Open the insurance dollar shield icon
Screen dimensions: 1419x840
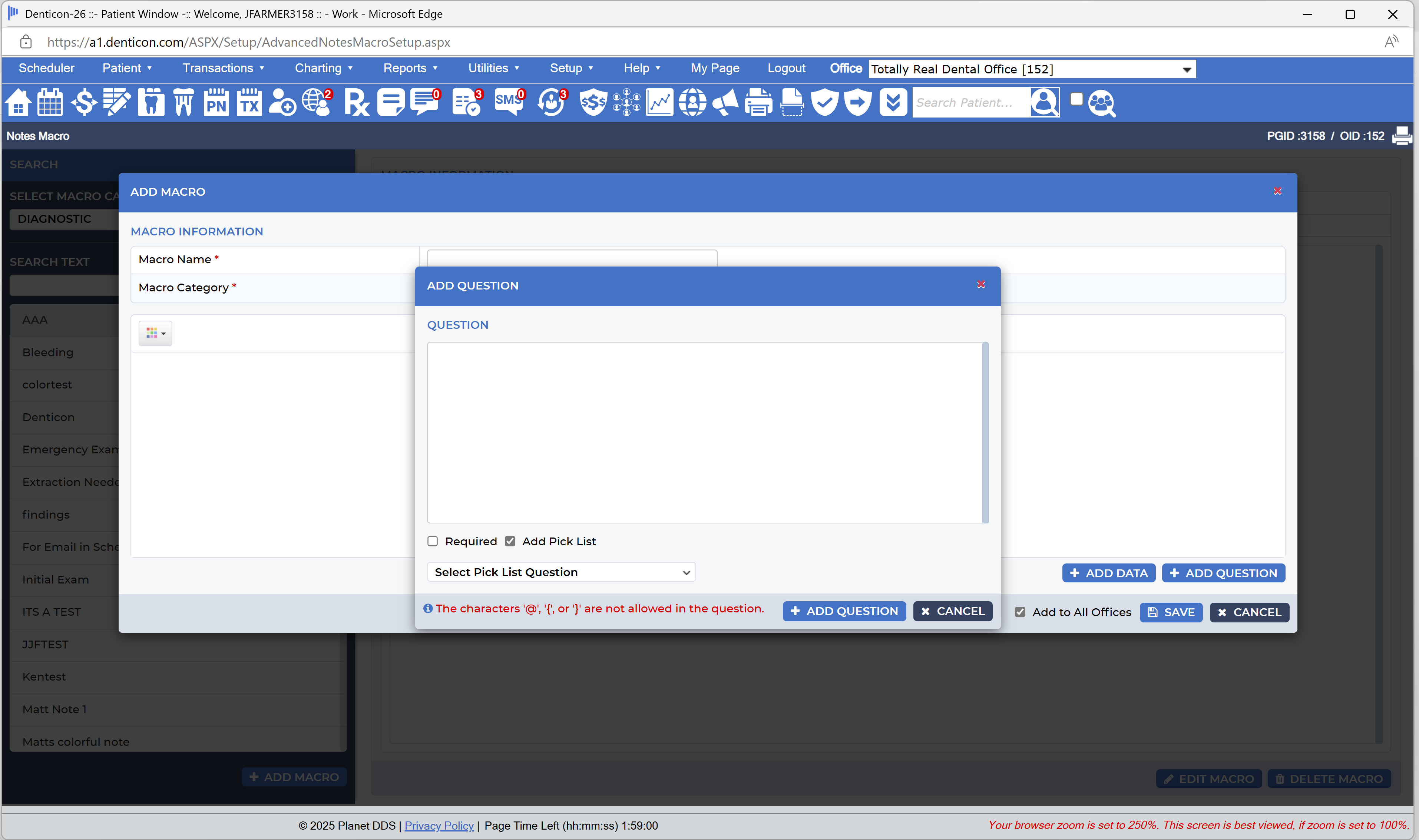coord(593,102)
